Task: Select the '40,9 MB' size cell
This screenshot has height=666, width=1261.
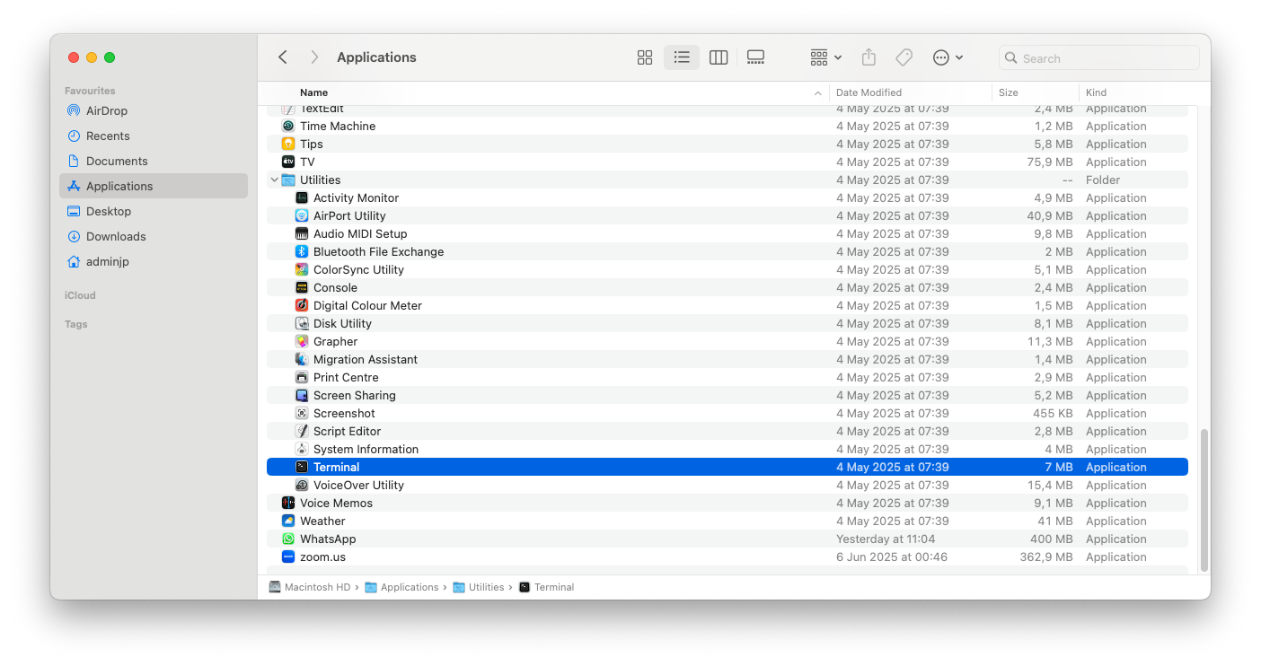Action: coord(1050,216)
